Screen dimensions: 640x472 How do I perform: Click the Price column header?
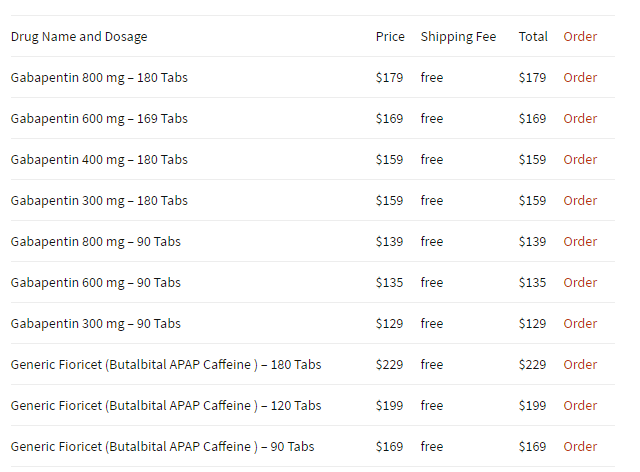tap(390, 36)
